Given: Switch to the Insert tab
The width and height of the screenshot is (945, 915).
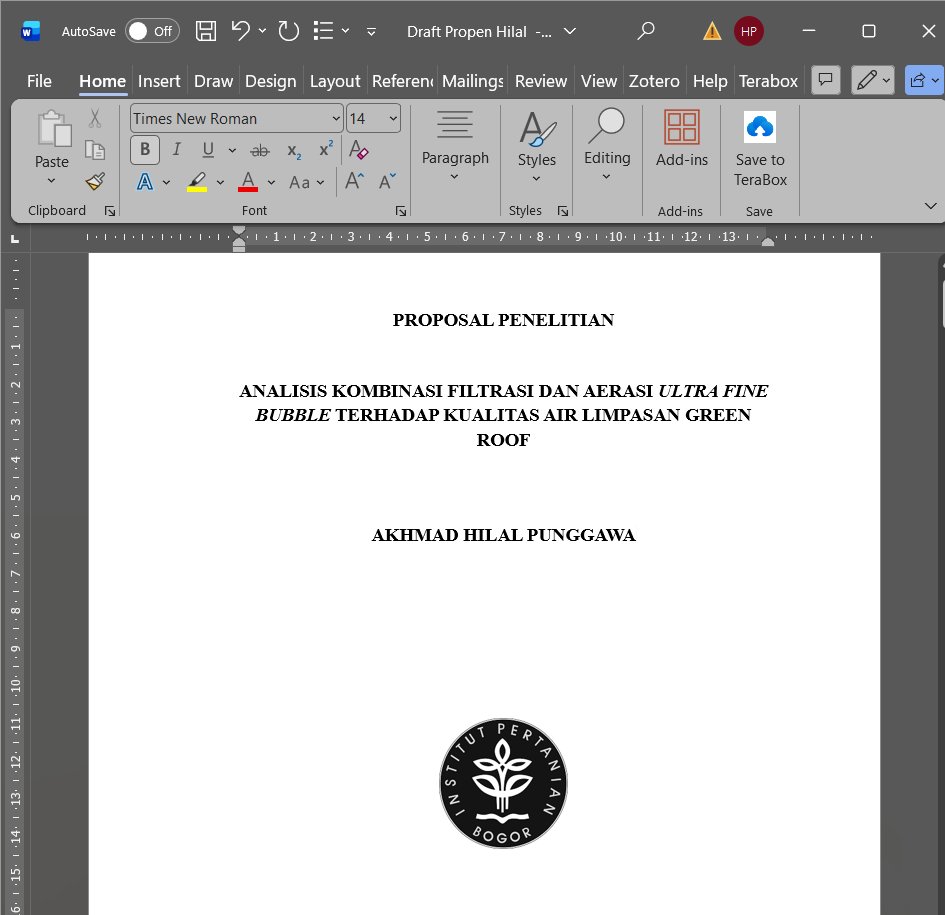Looking at the screenshot, I should pyautogui.click(x=159, y=81).
